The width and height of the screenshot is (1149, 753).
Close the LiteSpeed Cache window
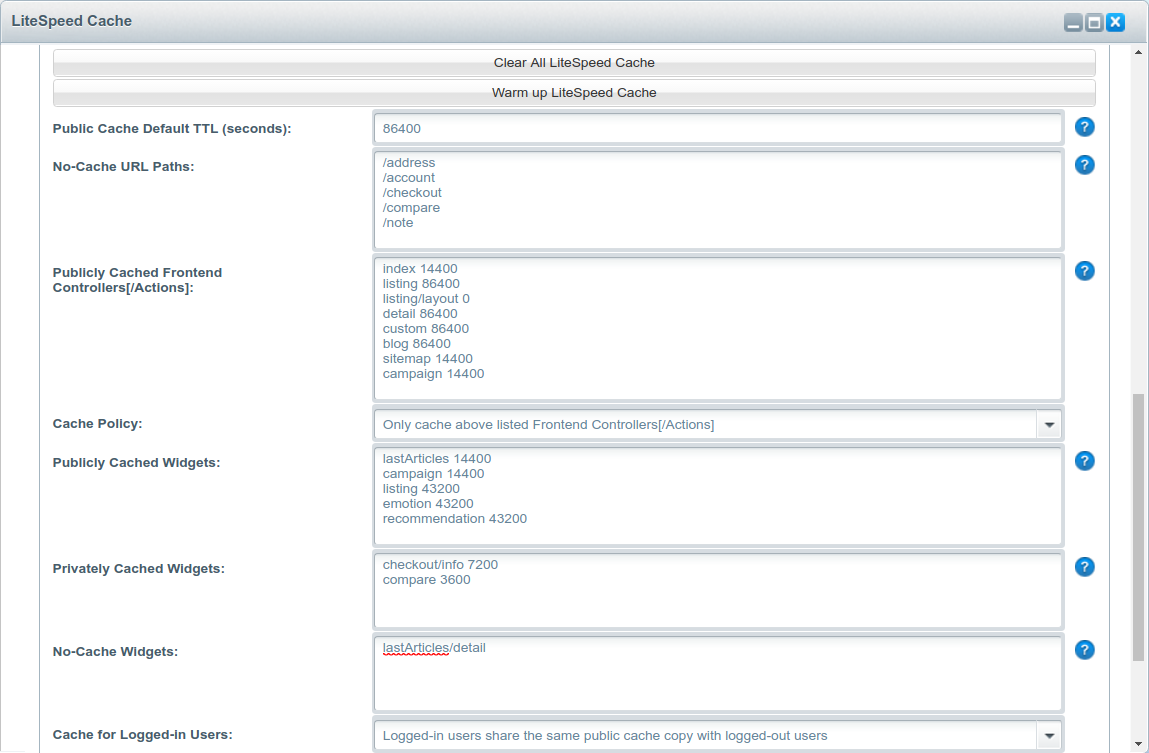tap(1115, 23)
